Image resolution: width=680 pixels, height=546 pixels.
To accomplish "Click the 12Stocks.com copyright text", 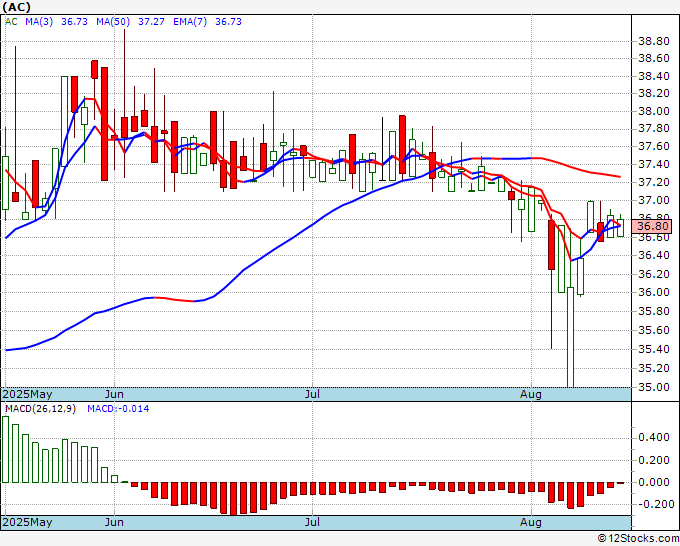I will [x=638, y=539].
